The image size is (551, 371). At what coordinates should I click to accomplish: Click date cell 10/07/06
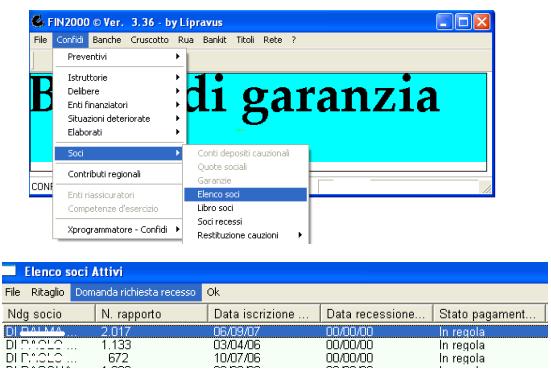pos(237,358)
